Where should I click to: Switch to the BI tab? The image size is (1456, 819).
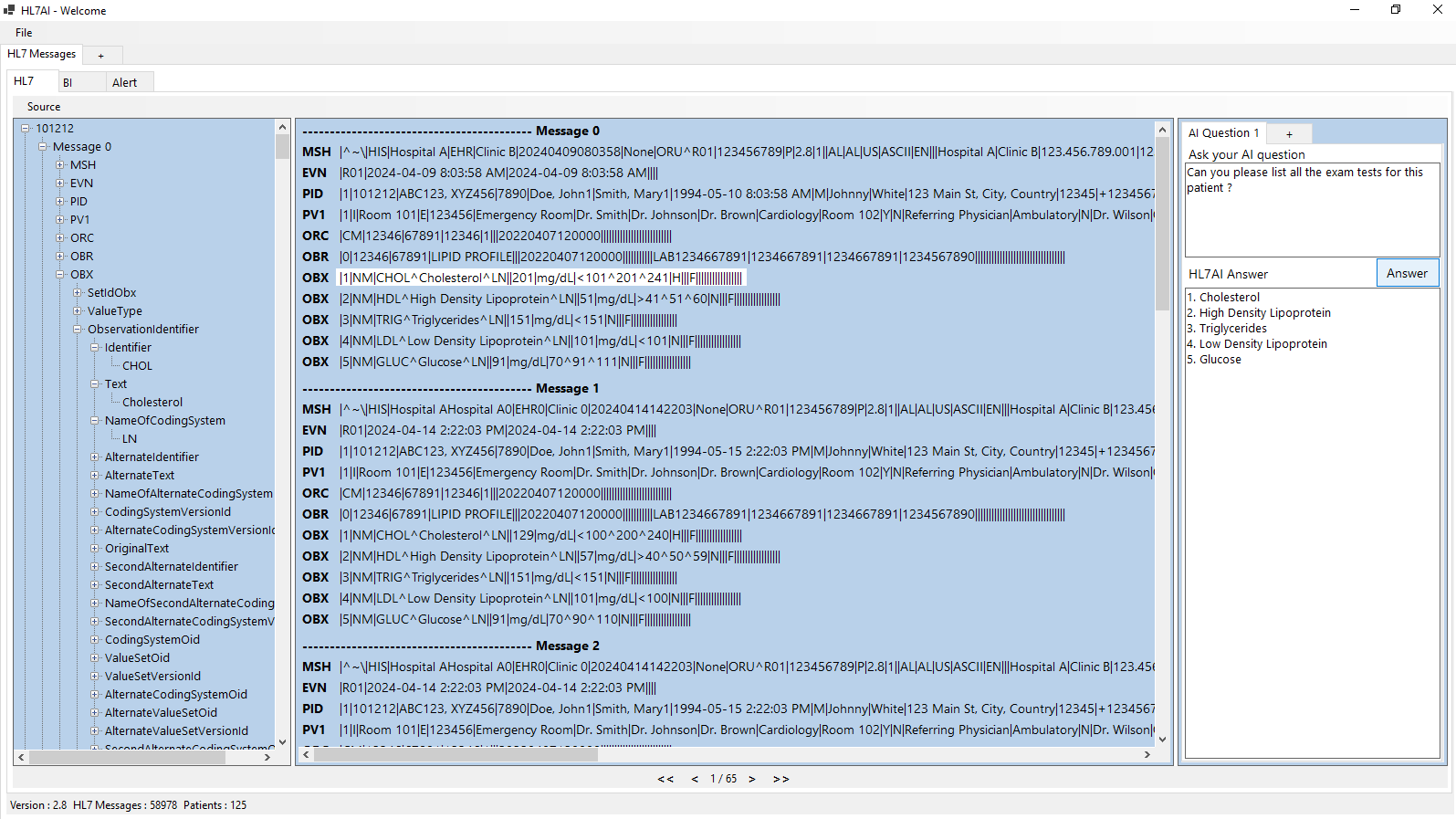[68, 82]
